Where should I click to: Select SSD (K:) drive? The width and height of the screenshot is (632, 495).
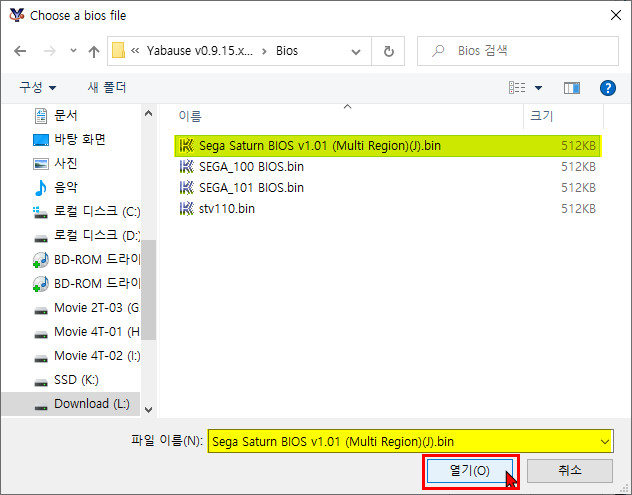click(x=76, y=380)
